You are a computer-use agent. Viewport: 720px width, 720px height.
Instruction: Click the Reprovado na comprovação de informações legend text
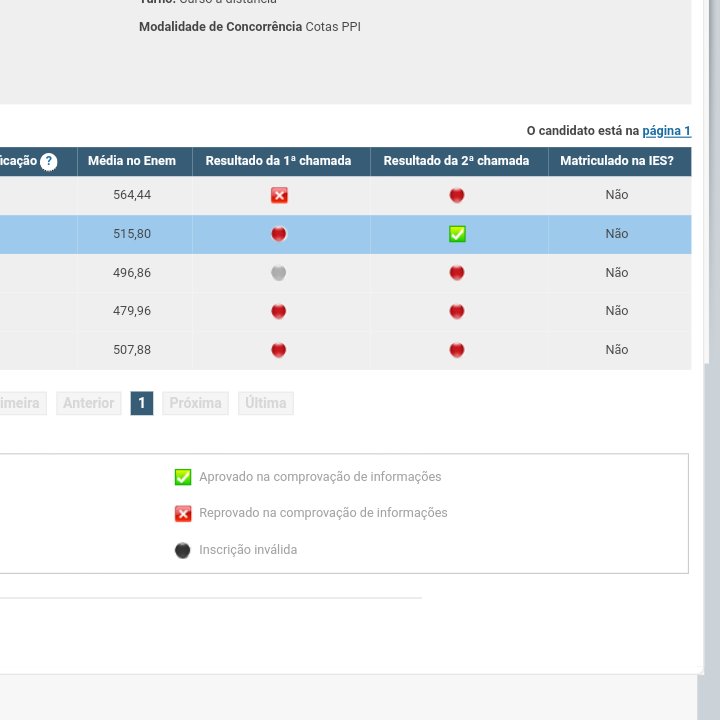pyautogui.click(x=323, y=513)
